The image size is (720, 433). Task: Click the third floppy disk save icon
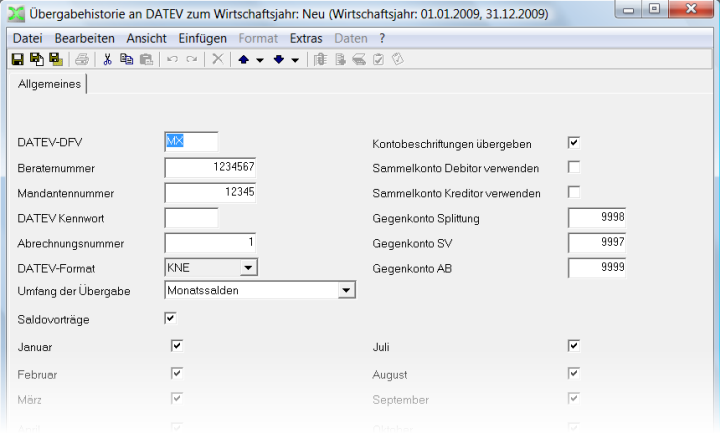tap(56, 59)
